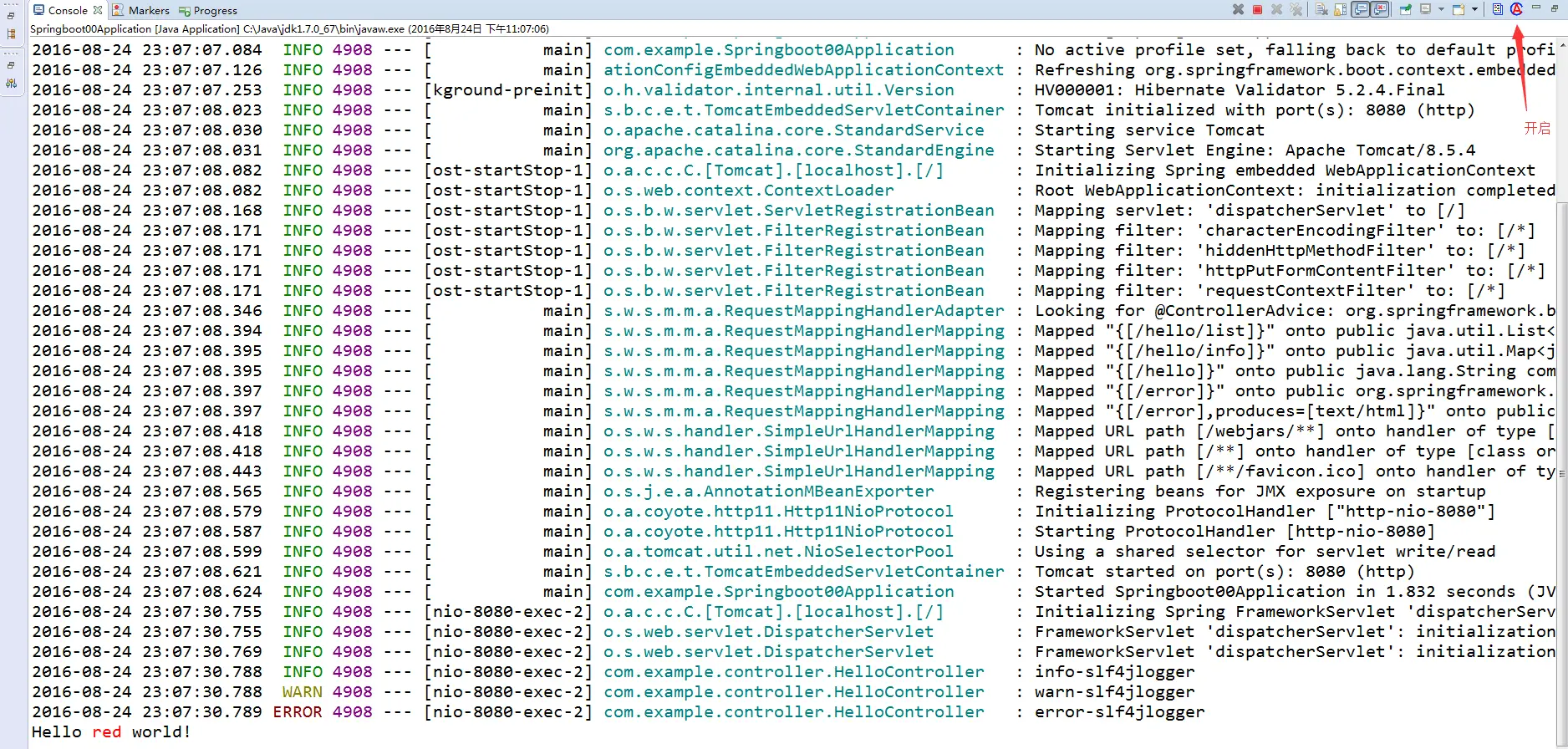Restore the upper minimized view stack on the left
This screenshot has height=749, width=1568.
11,15
